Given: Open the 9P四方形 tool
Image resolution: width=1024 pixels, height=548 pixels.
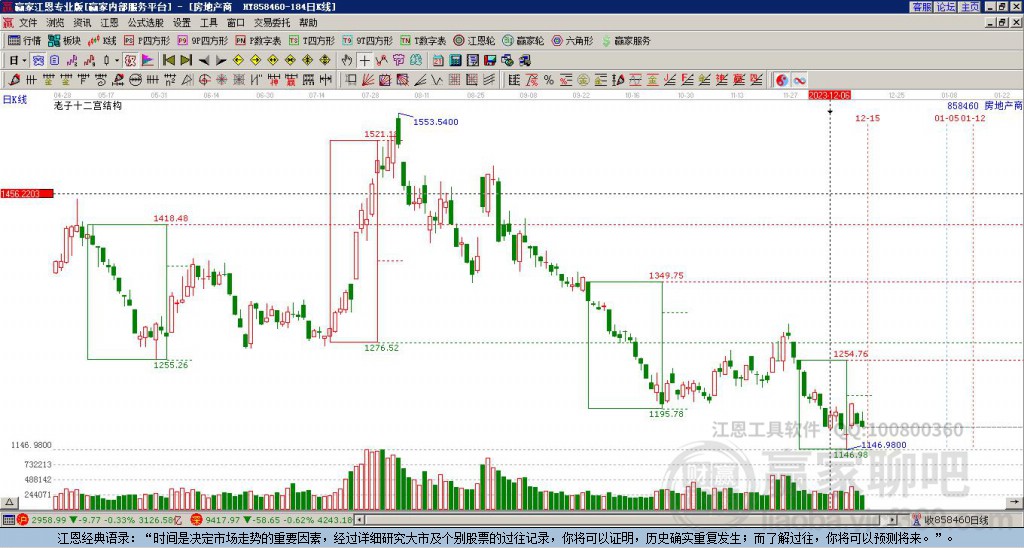Looking at the screenshot, I should (202, 40).
